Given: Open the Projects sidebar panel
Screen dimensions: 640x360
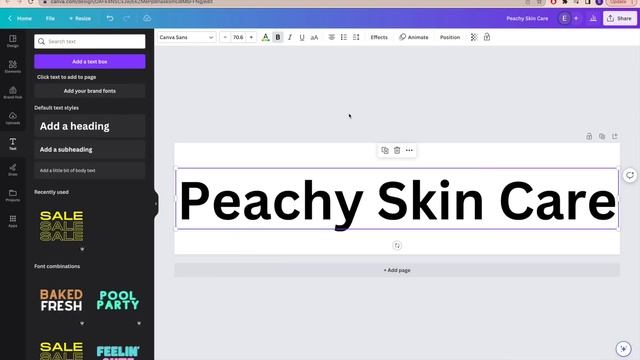Looking at the screenshot, I should point(13,195).
